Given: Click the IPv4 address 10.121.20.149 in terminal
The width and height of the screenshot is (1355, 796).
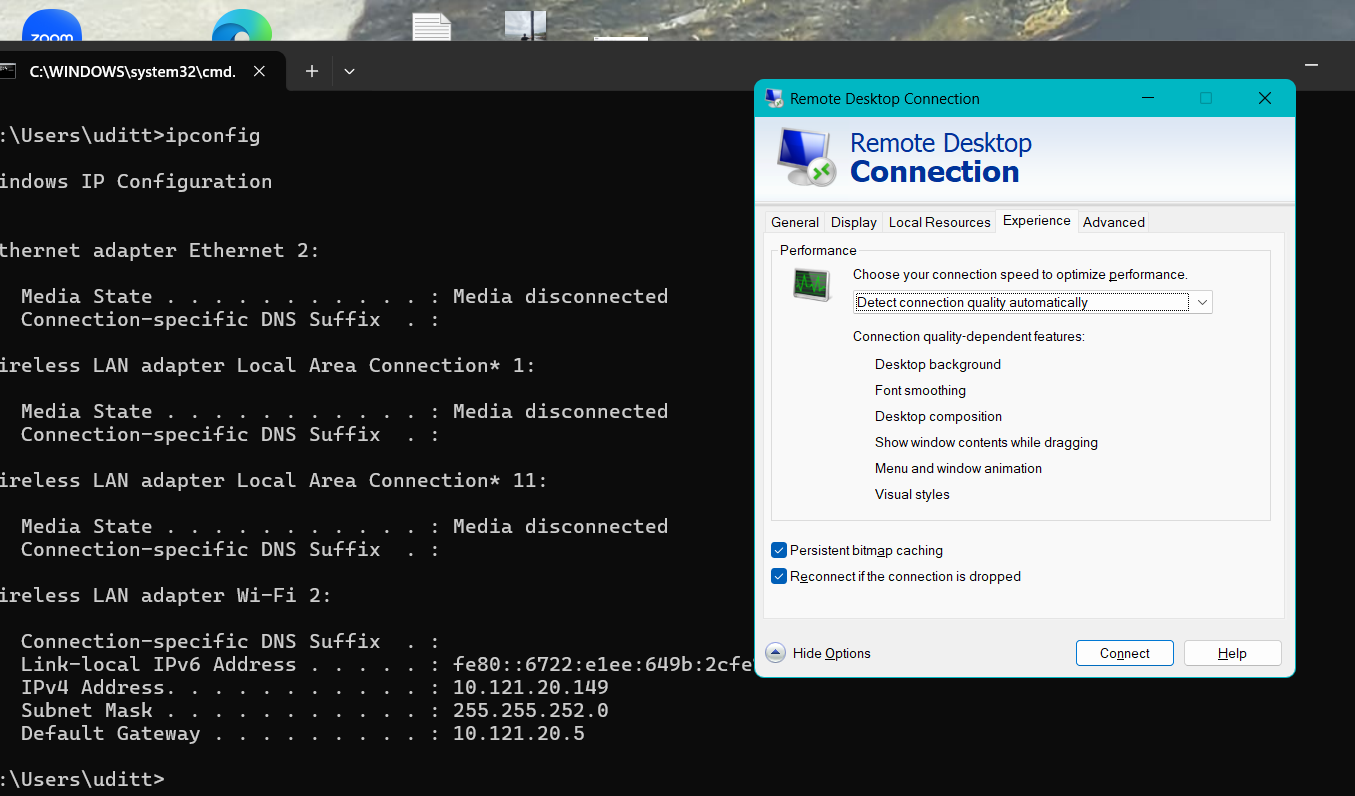Looking at the screenshot, I should (531, 687).
